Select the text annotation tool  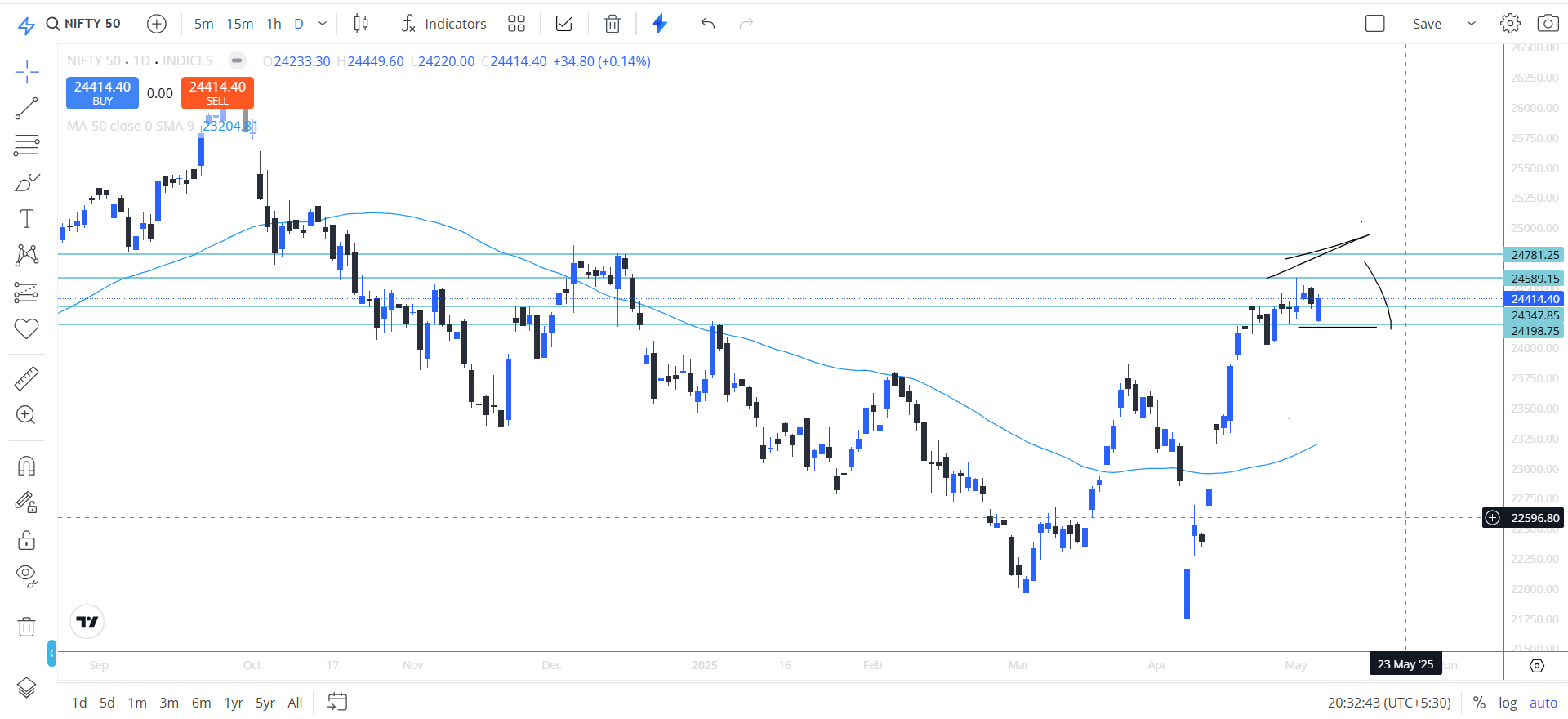27,219
